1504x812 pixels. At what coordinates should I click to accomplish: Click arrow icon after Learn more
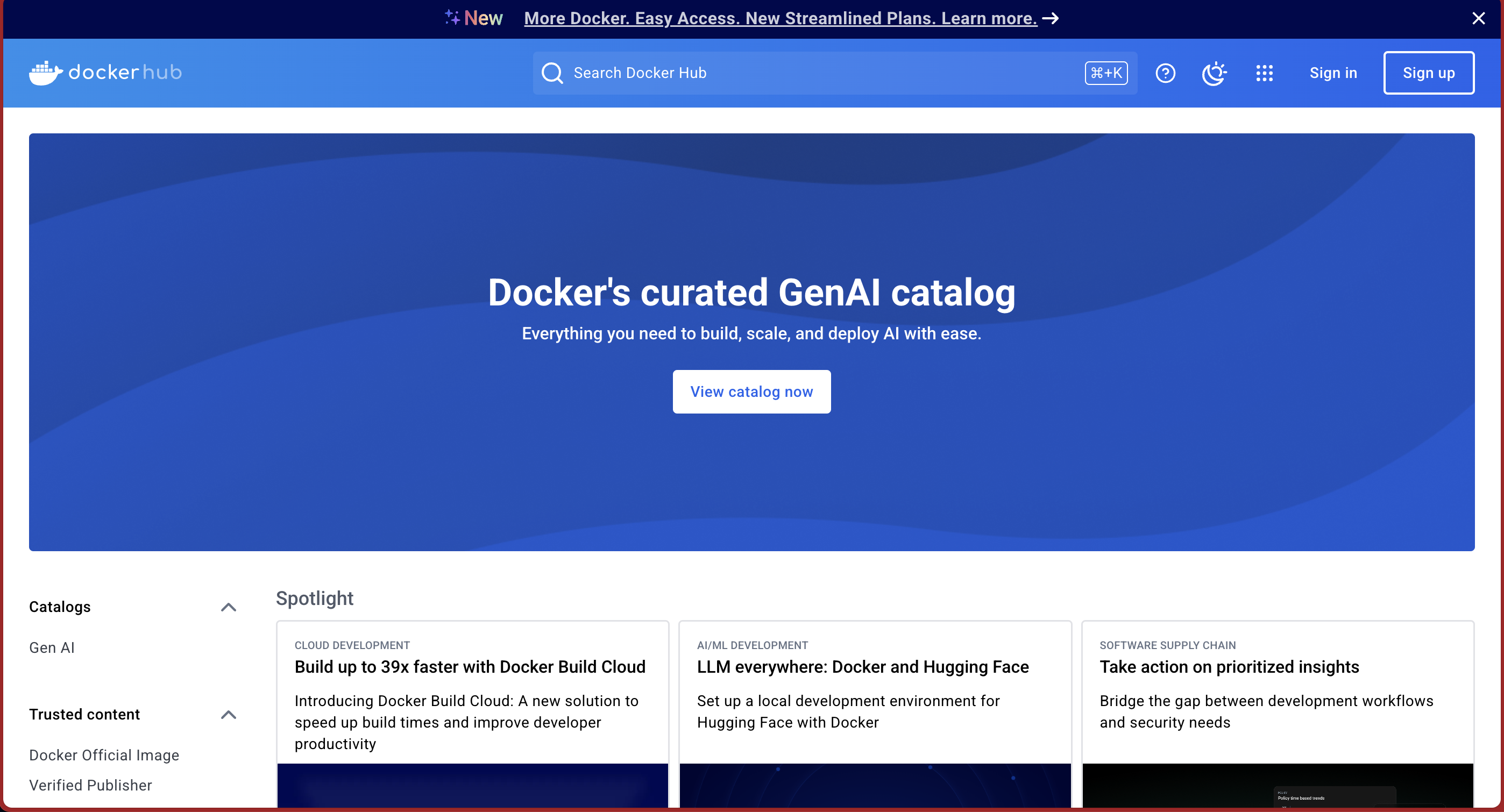click(x=1051, y=19)
